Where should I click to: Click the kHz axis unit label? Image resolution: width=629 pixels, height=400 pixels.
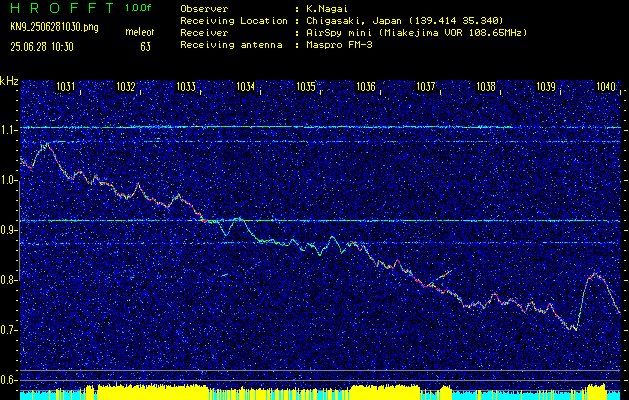[9, 81]
